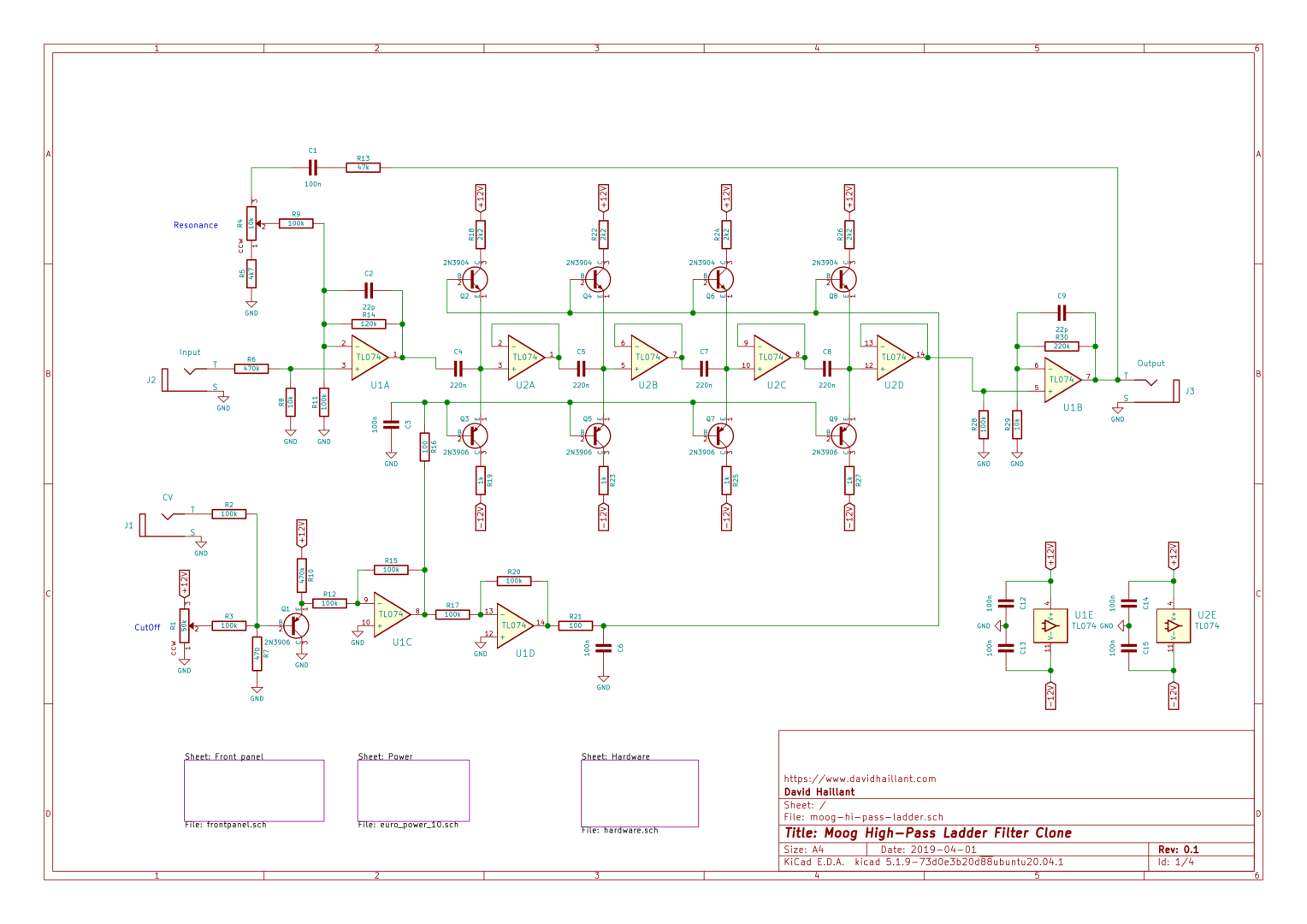
Task: Select capacitor C2 22p
Action: (x=369, y=290)
